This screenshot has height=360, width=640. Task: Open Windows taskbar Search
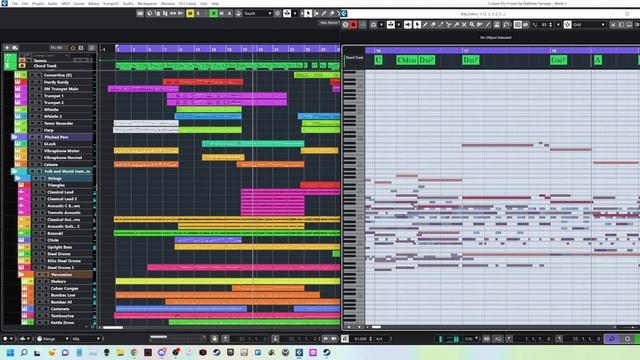tap(24, 352)
